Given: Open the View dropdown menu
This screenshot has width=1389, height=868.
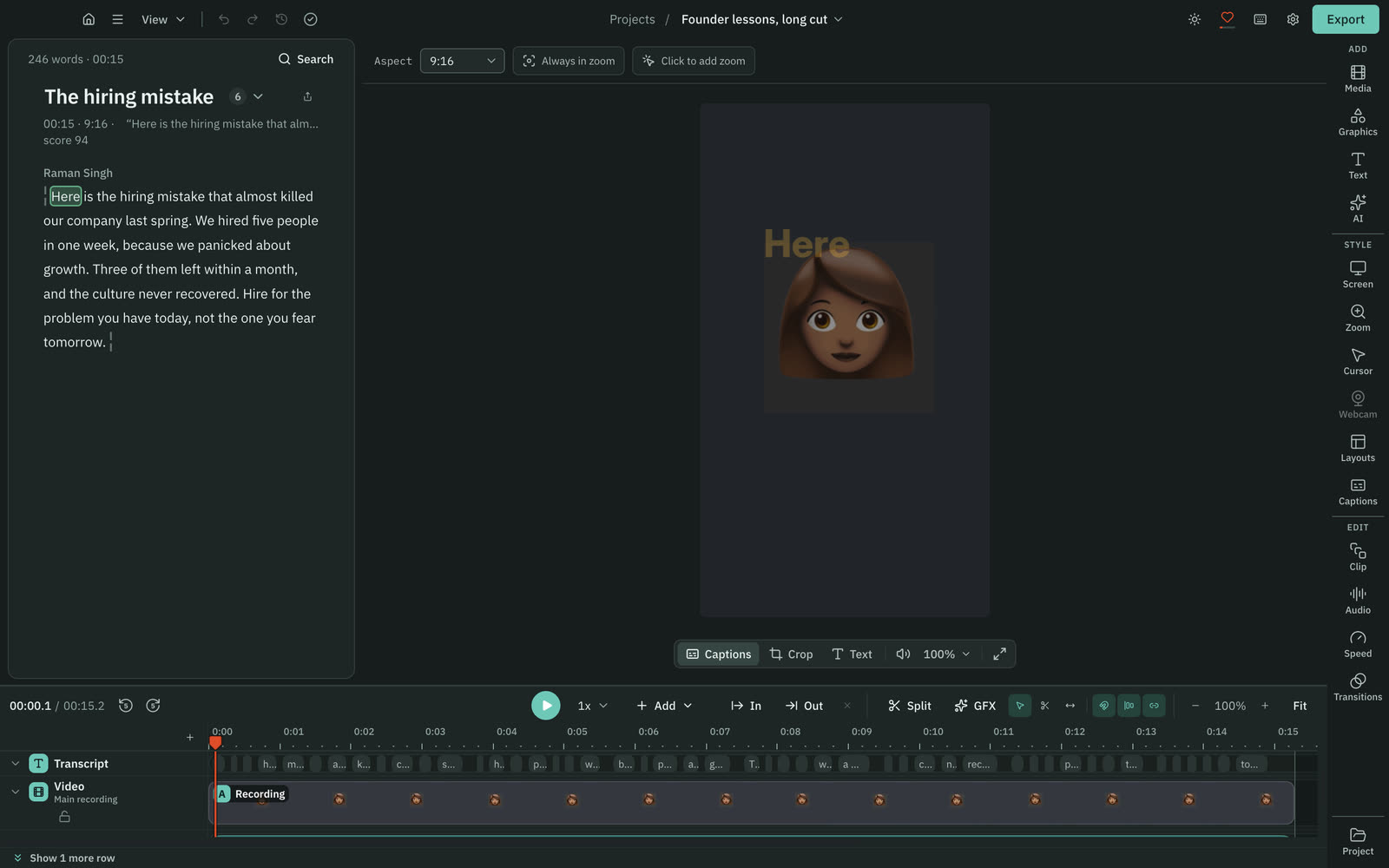Looking at the screenshot, I should coord(163,19).
